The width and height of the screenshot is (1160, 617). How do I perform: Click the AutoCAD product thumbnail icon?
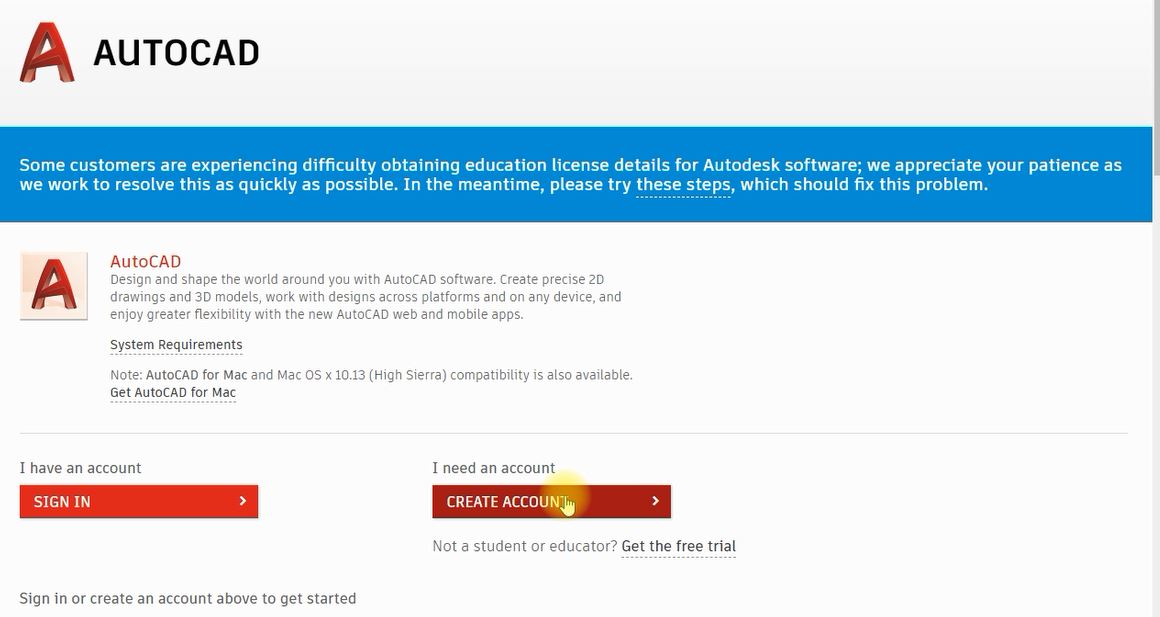pyautogui.click(x=54, y=286)
